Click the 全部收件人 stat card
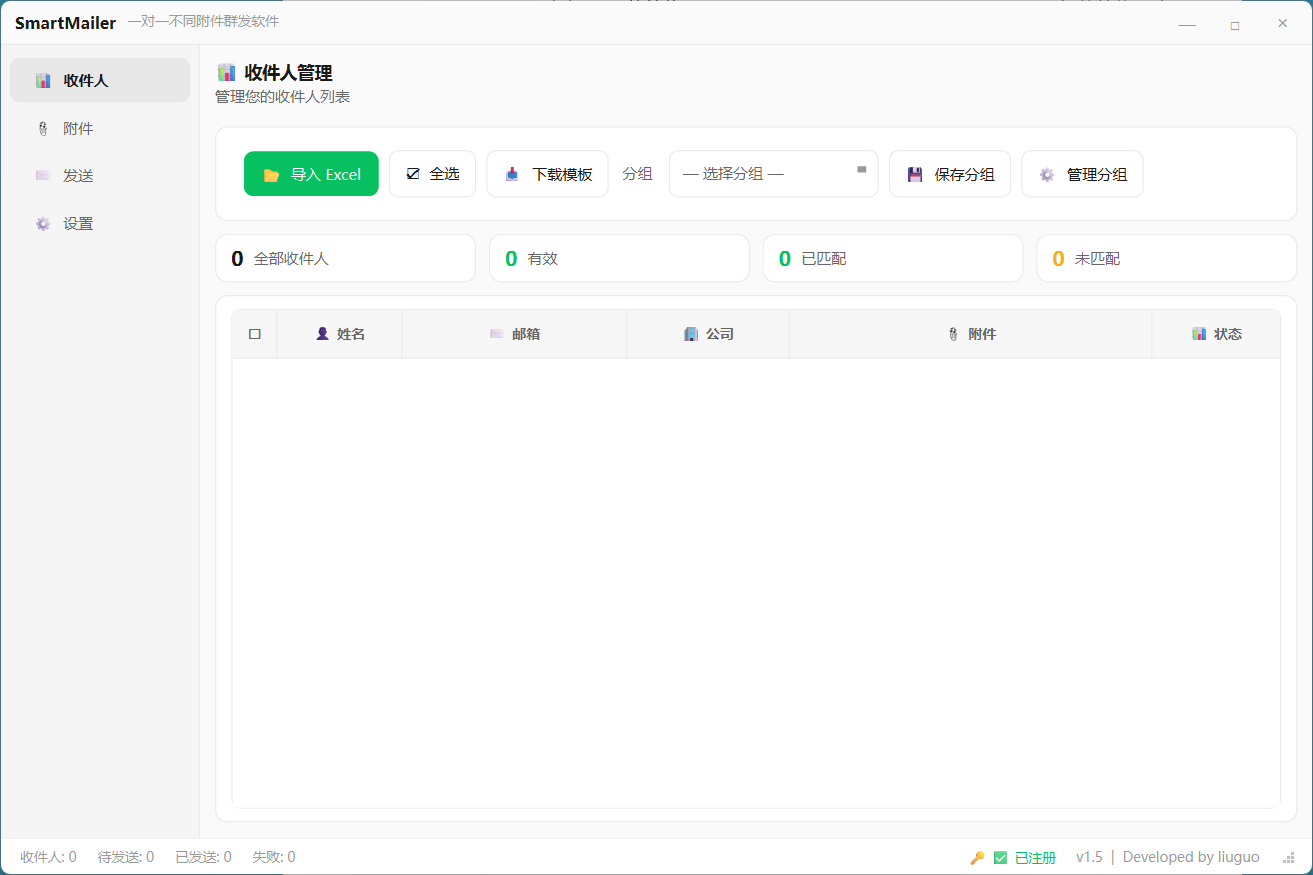 click(346, 258)
